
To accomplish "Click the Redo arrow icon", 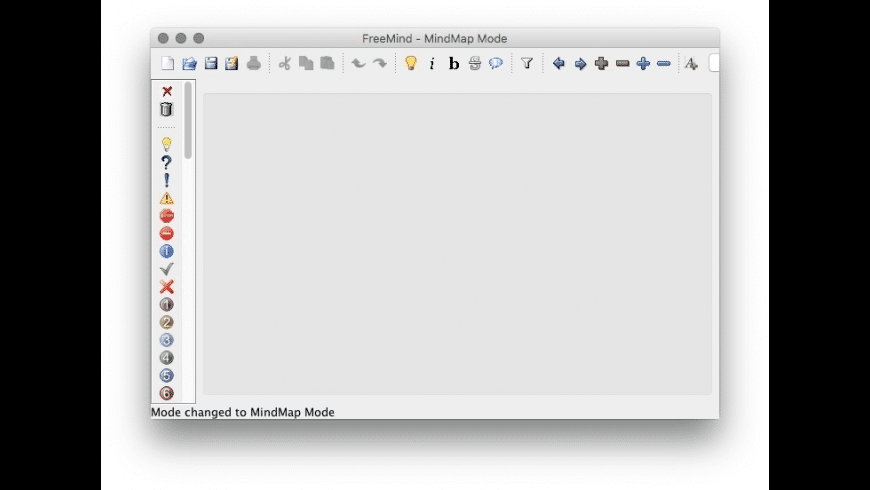I will pyautogui.click(x=380, y=63).
